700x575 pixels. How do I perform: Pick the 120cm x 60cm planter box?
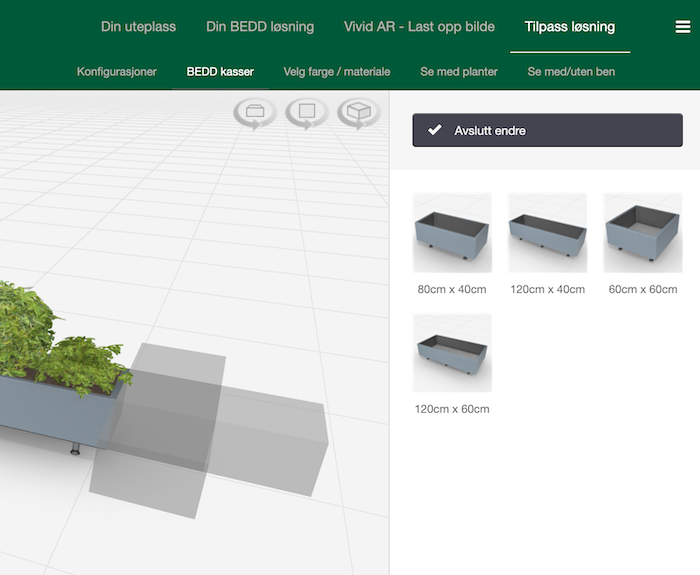(452, 353)
